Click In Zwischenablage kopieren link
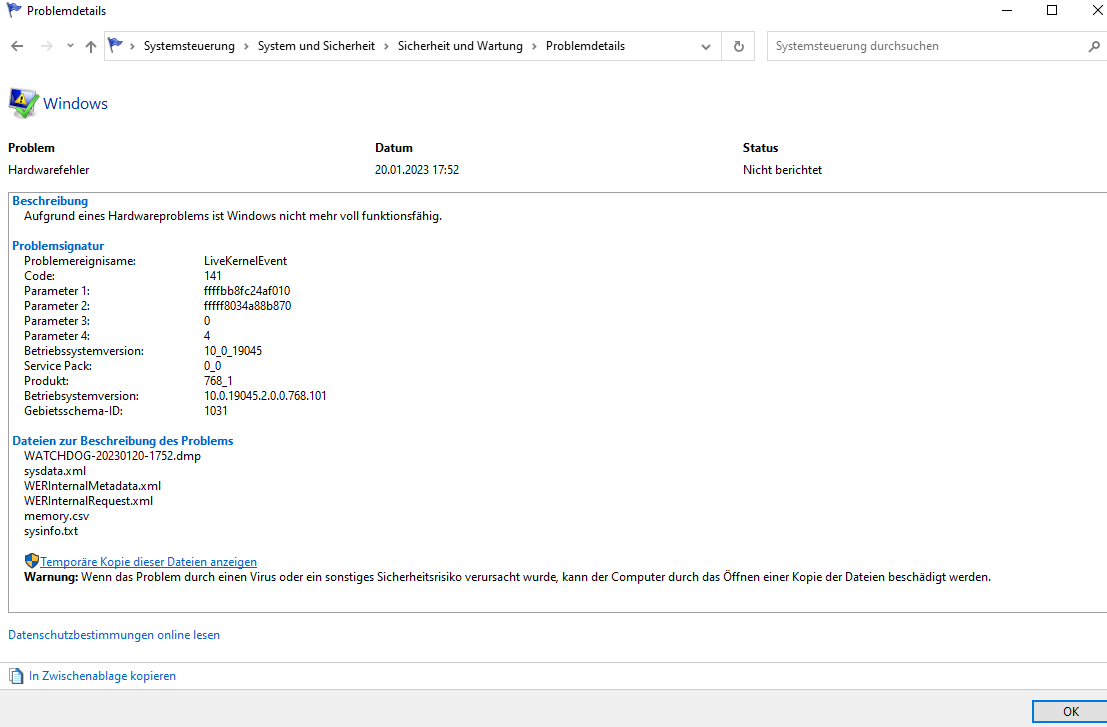Viewport: 1107px width, 727px height. point(102,675)
